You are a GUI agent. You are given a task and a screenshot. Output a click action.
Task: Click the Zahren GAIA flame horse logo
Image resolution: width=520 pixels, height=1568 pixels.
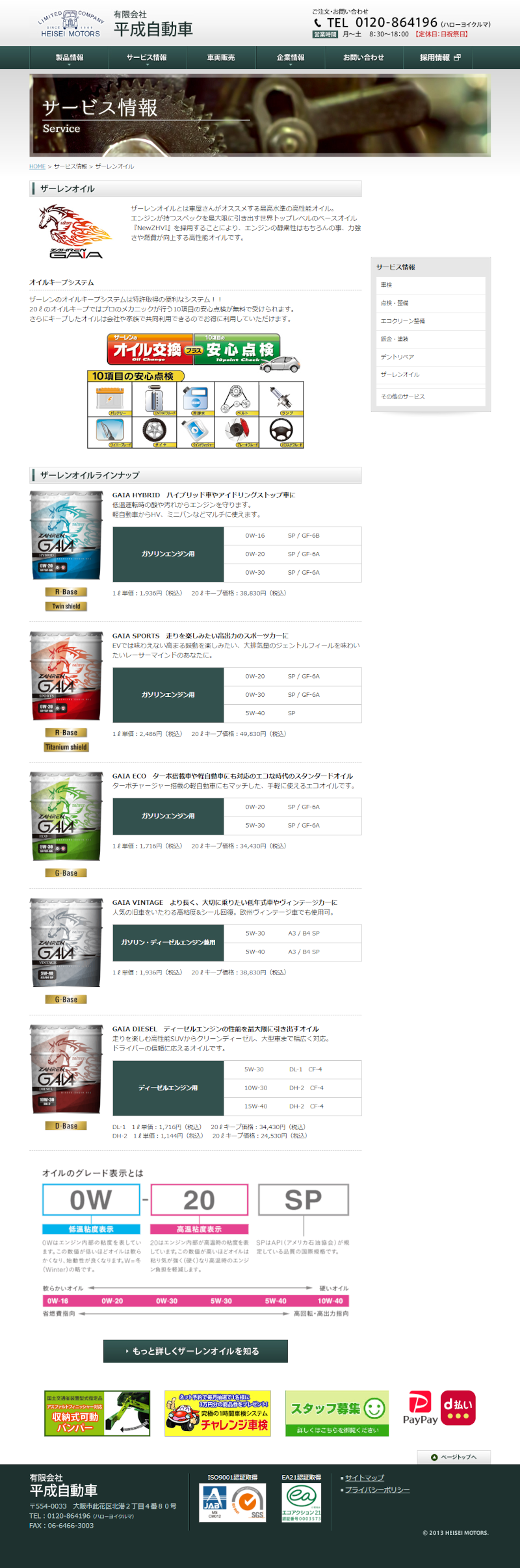click(x=76, y=232)
